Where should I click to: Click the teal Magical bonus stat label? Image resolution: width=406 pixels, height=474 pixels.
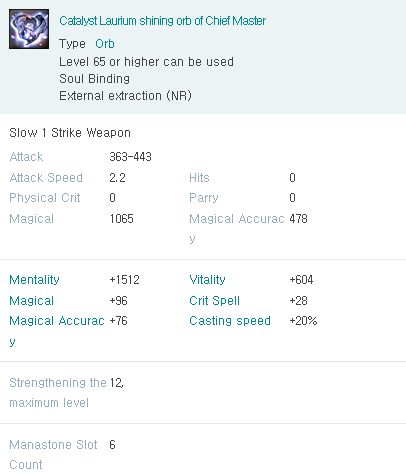[x=32, y=301]
